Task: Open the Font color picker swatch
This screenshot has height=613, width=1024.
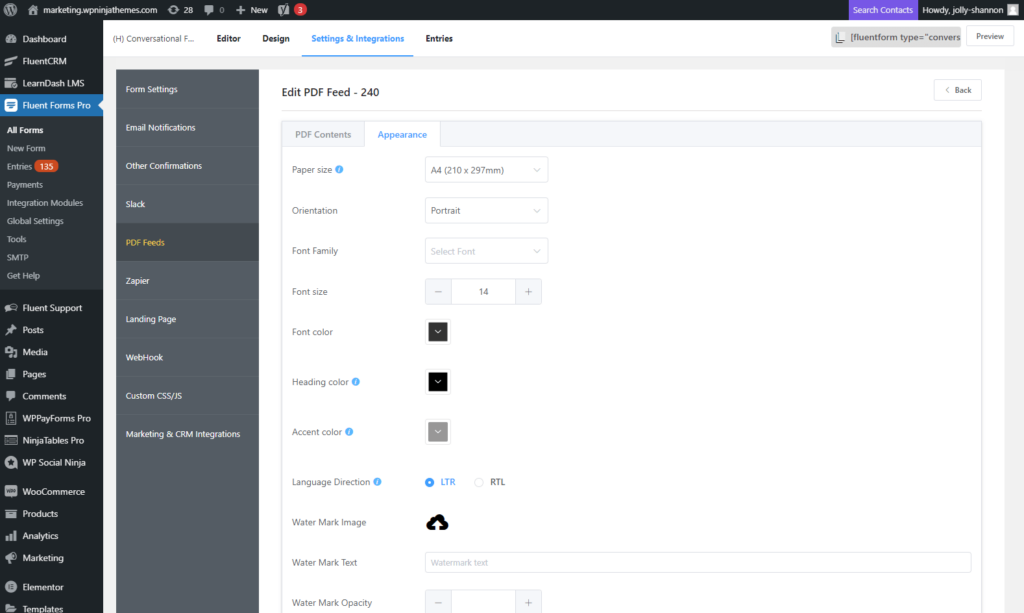Action: pyautogui.click(x=437, y=331)
